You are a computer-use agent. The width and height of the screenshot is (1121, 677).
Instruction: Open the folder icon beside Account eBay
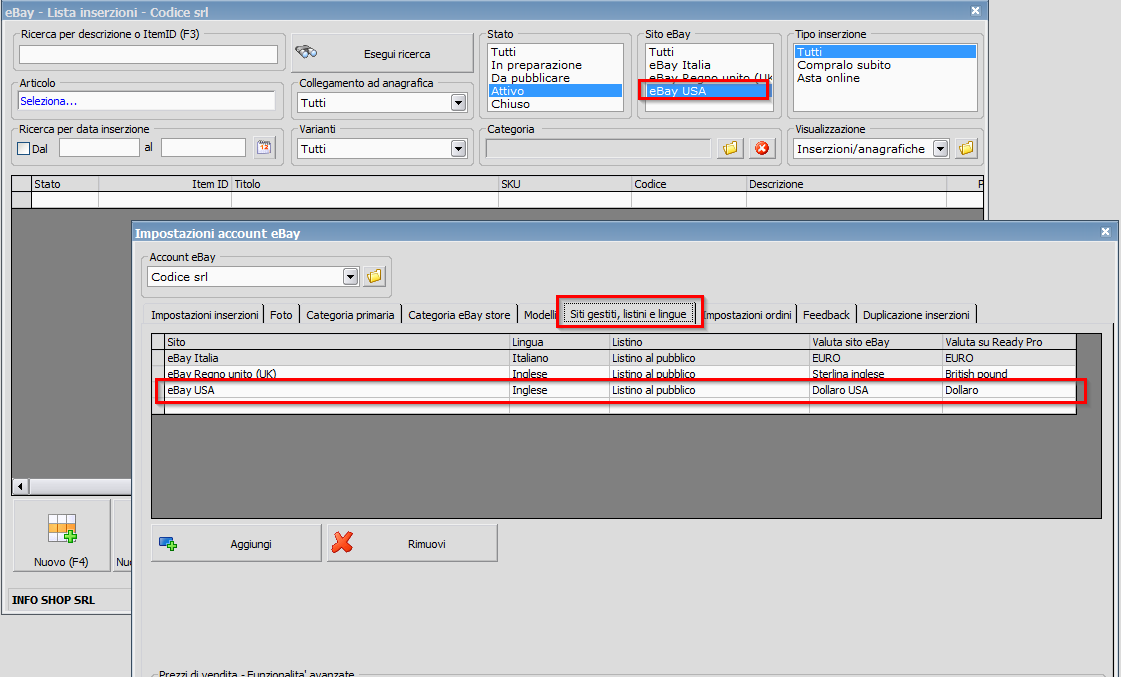tap(375, 276)
